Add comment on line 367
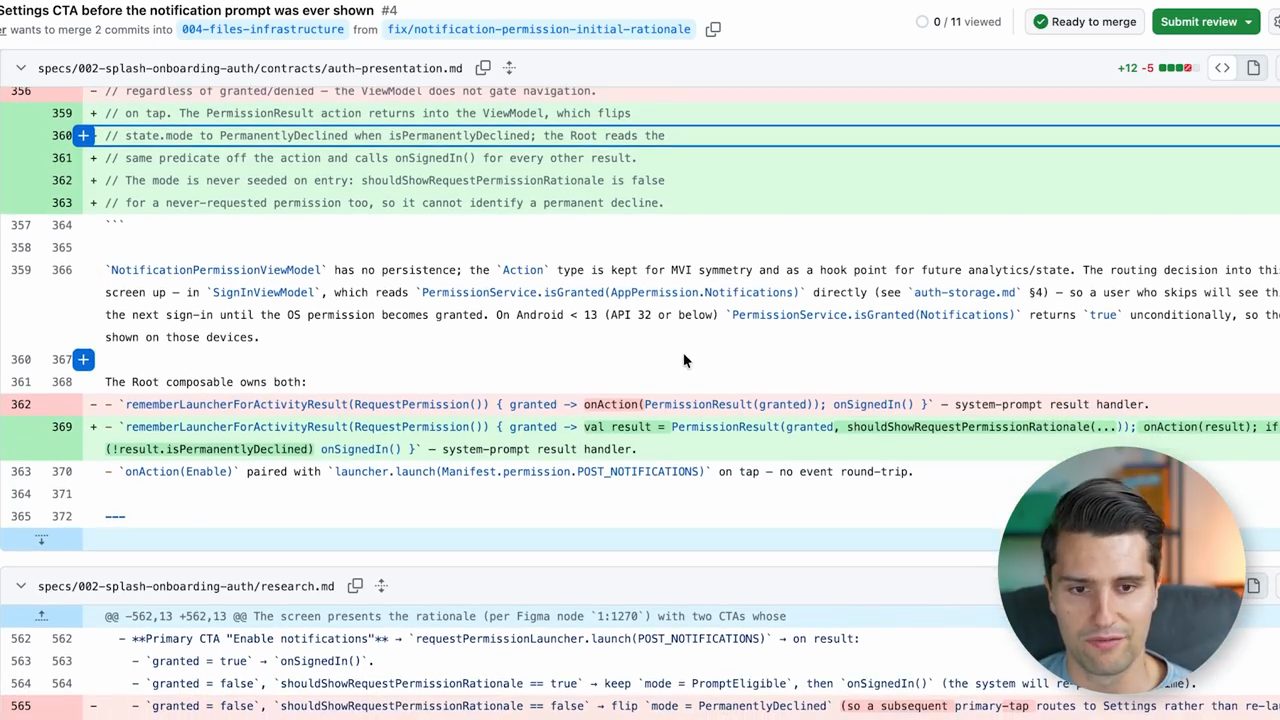Viewport: 1280px width, 720px height. pos(84,359)
